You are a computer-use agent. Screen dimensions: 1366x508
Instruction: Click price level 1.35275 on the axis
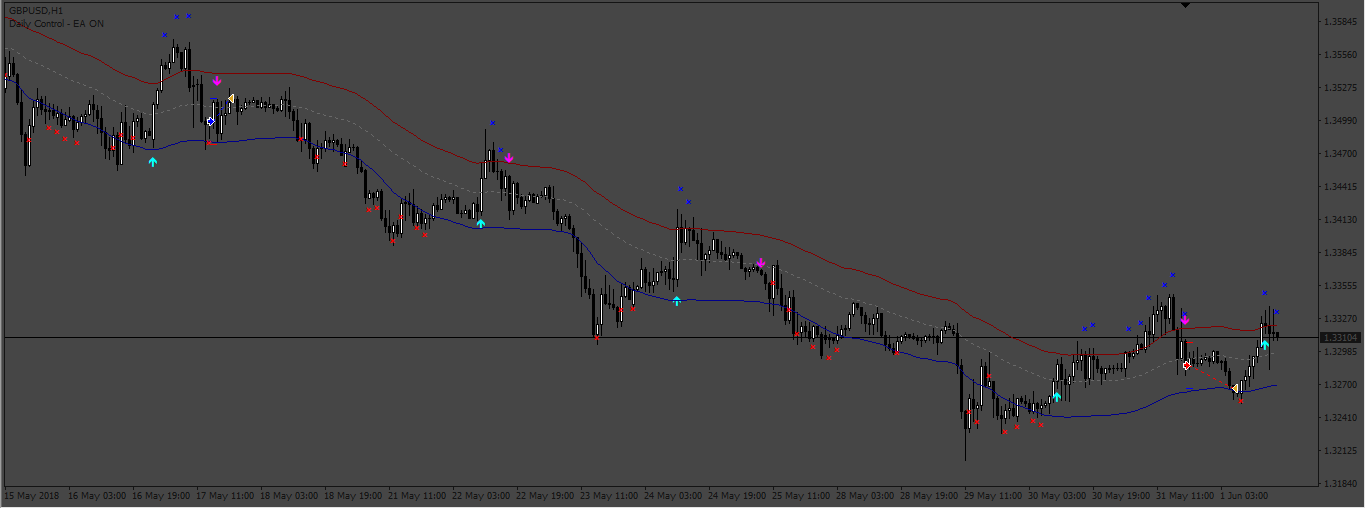coord(1339,87)
